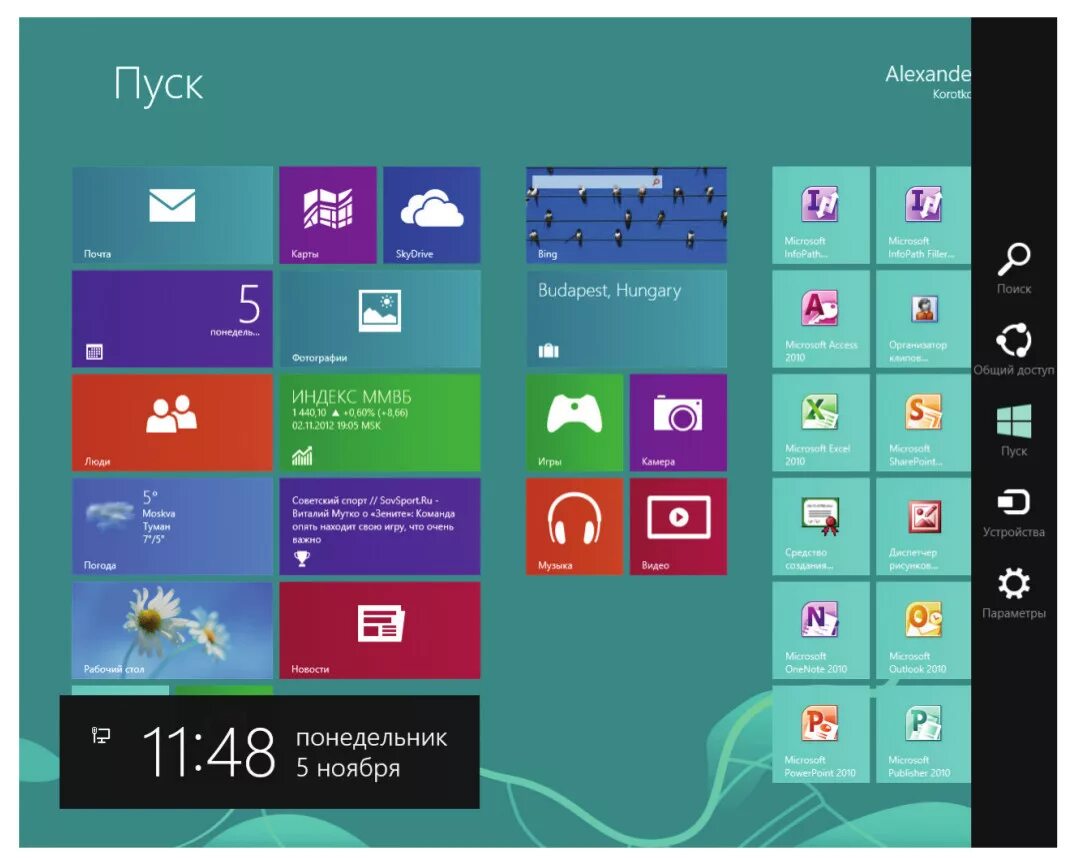The height and width of the screenshot is (858, 1072).
Task: Click the Пуск title heading
Action: point(158,85)
